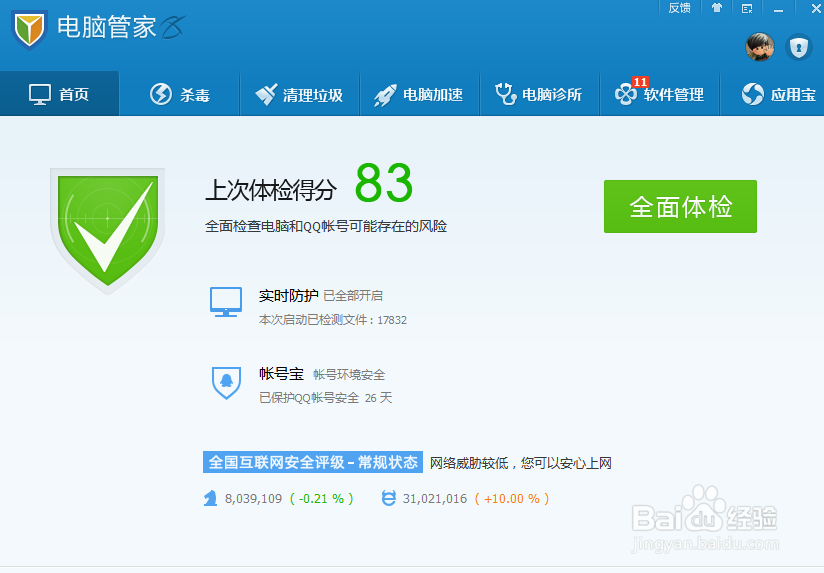The width and height of the screenshot is (824, 573).
Task: Click the 本次启动已检测文件 text line
Action: [x=333, y=320]
